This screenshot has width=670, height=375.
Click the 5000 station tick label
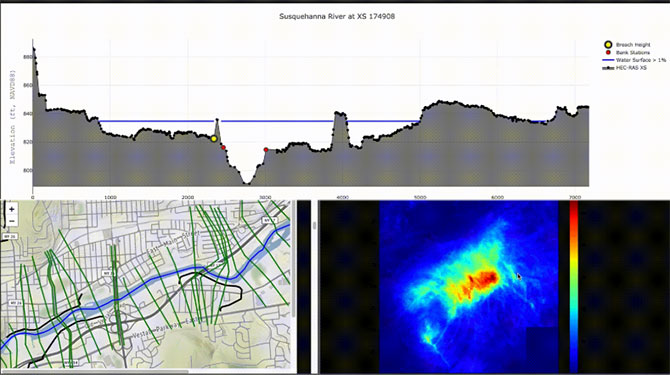click(x=420, y=197)
